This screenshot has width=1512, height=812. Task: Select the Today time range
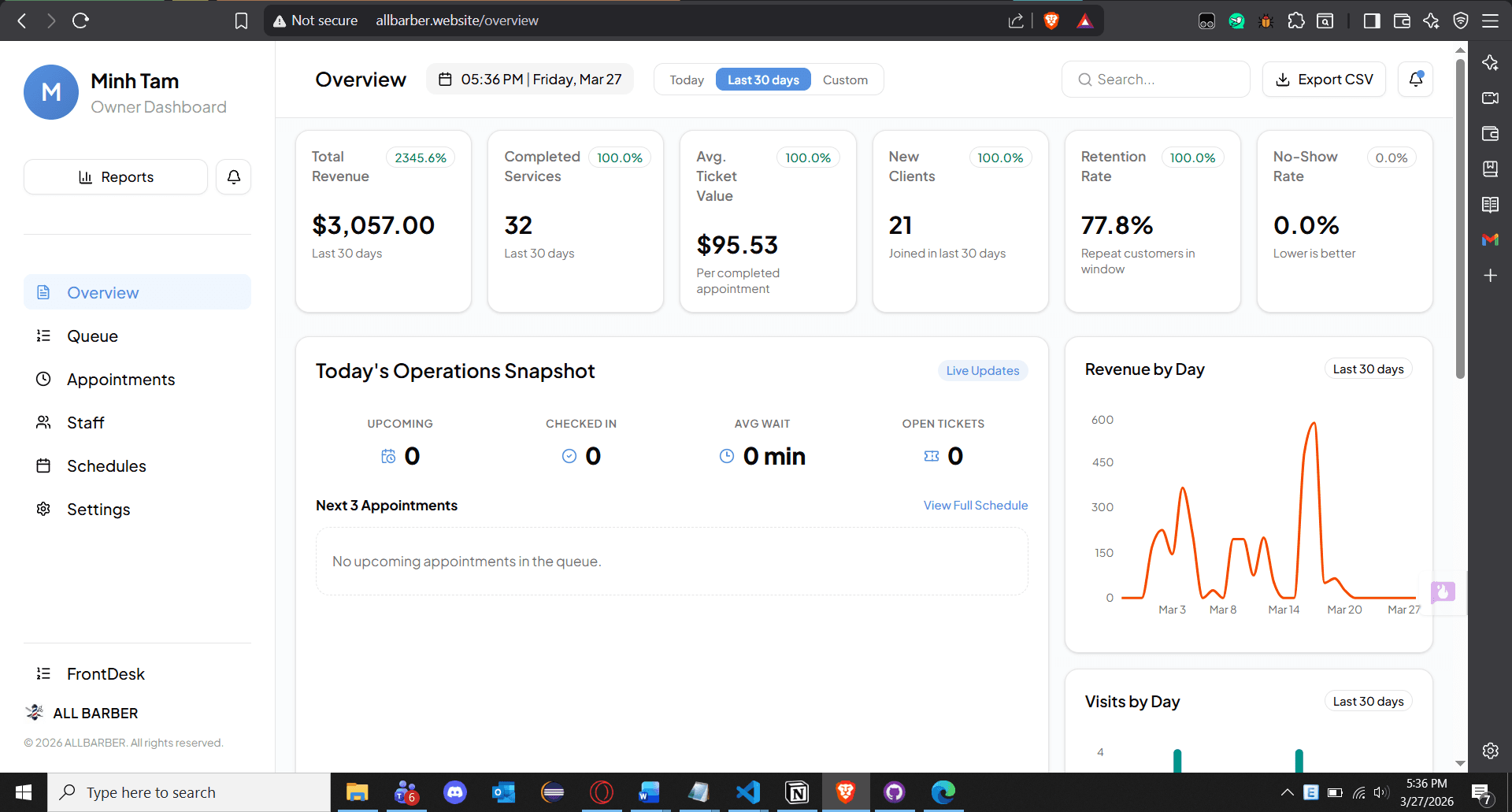(x=687, y=80)
